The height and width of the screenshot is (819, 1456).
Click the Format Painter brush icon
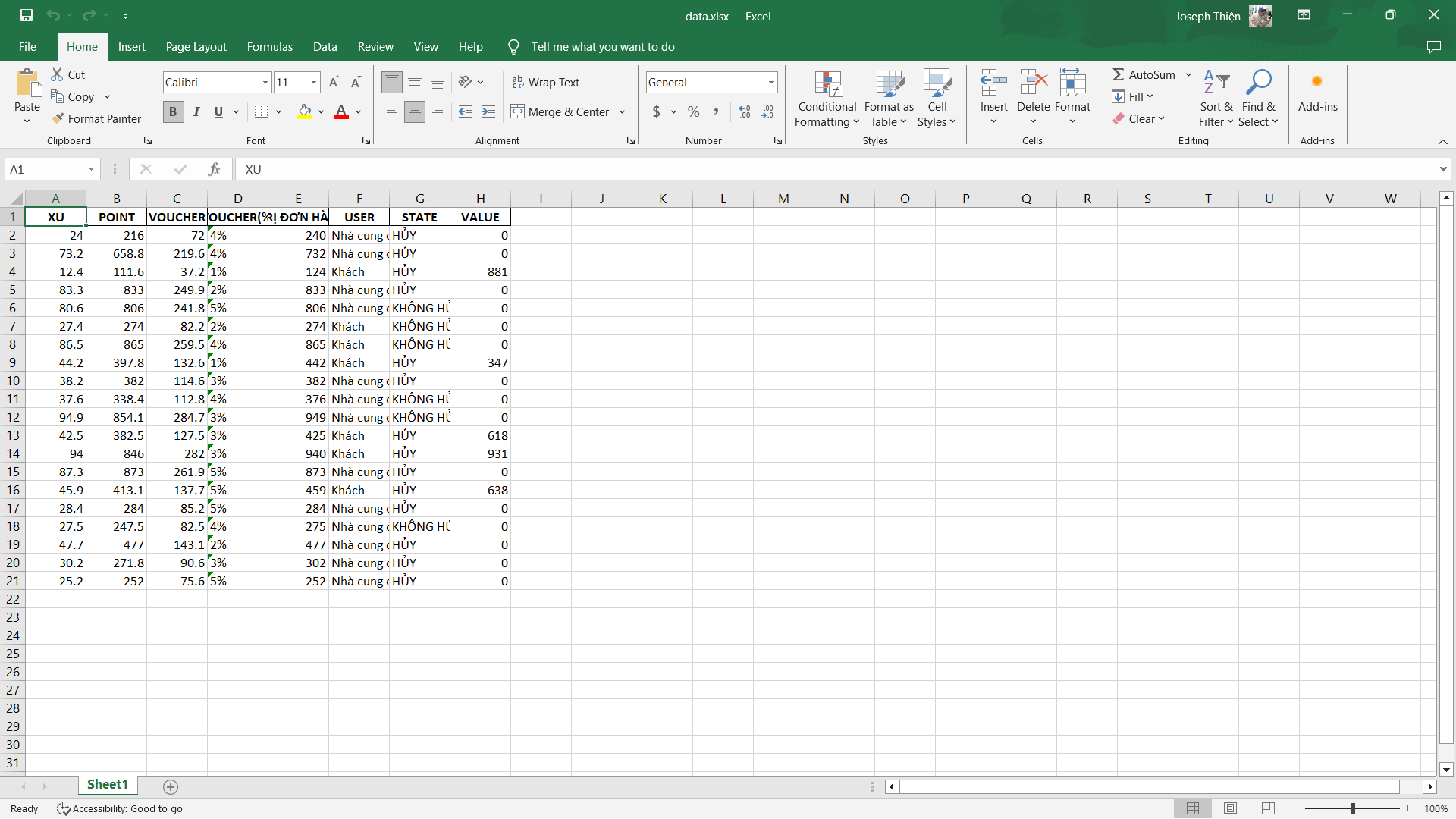tap(58, 119)
